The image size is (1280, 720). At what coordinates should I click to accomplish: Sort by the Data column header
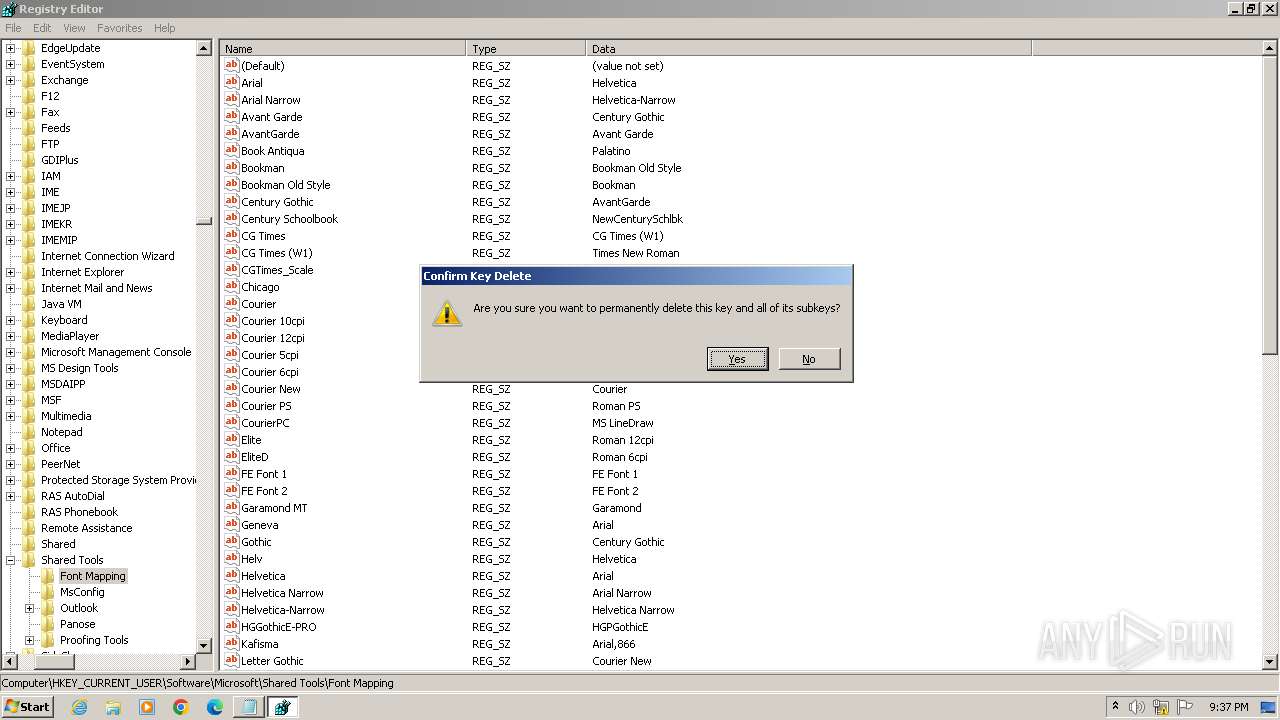[x=808, y=48]
